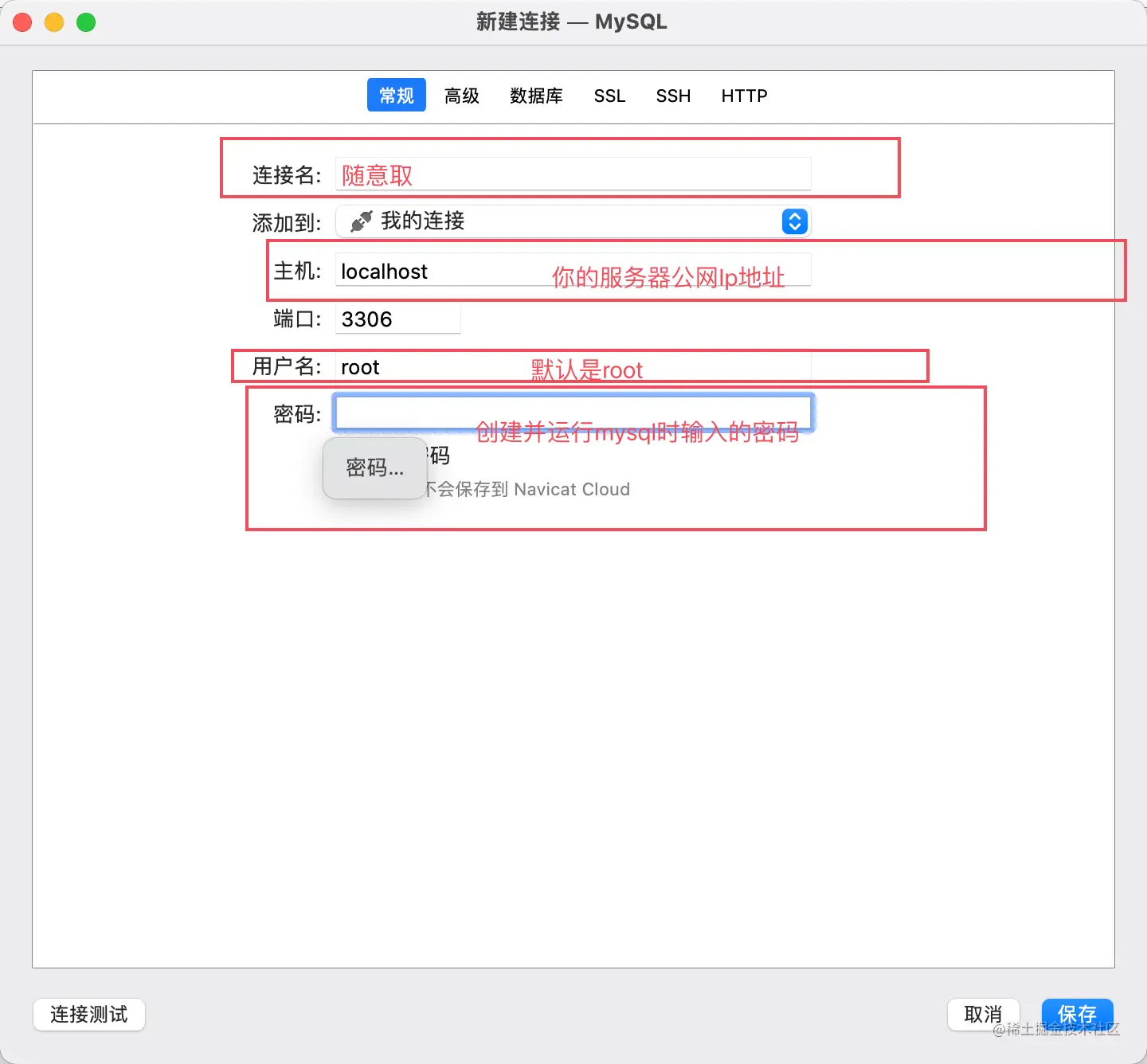Click the 保存 button

coord(1078,1014)
